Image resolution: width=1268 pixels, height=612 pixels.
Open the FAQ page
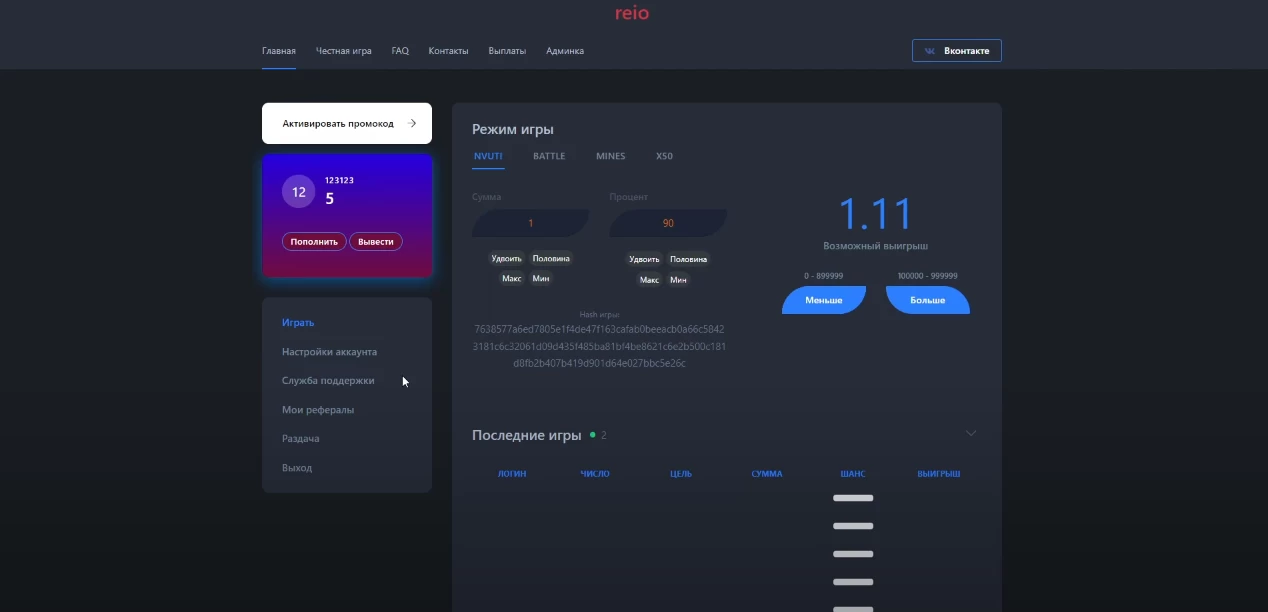(400, 51)
